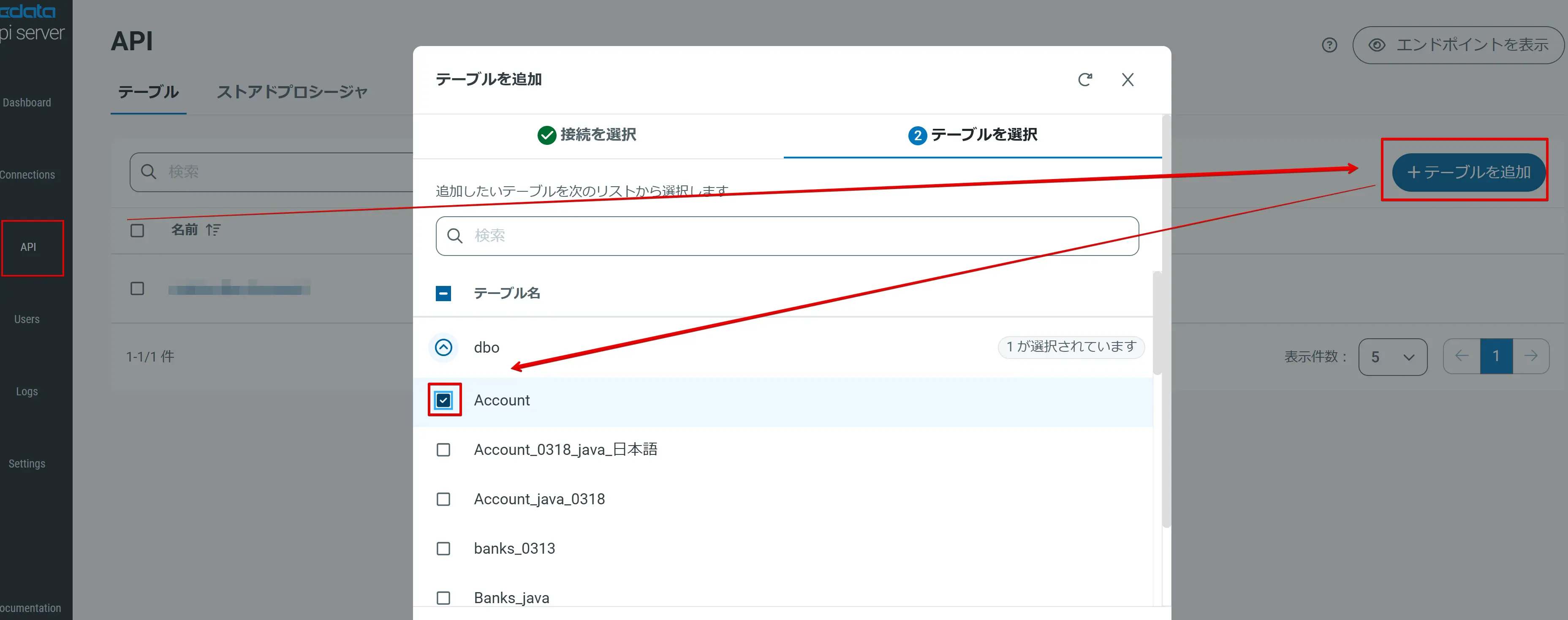The height and width of the screenshot is (620, 1568).
Task: Check the banks_0313 table checkbox
Action: pyautogui.click(x=444, y=549)
